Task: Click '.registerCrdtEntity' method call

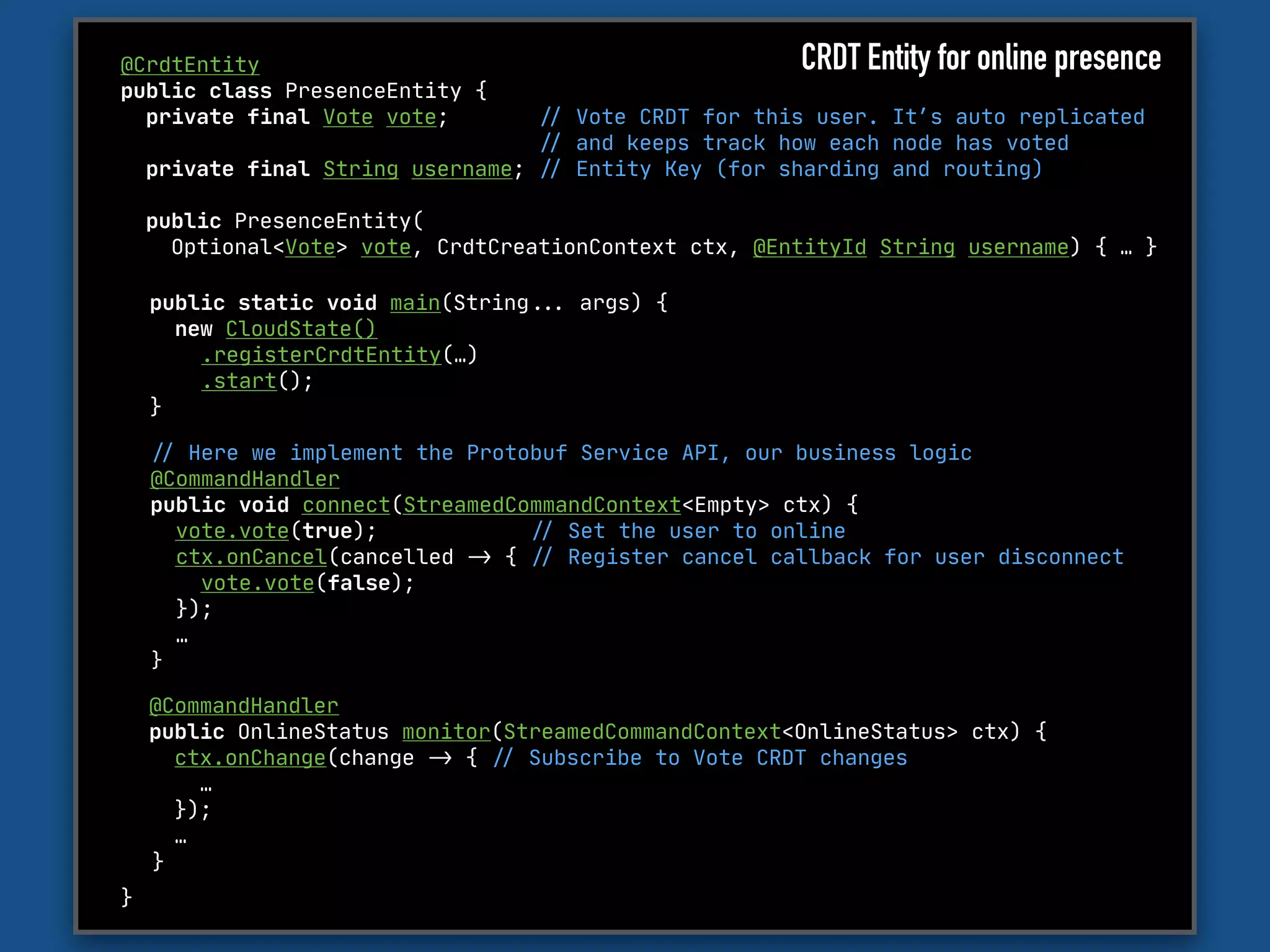Action: tap(321, 355)
